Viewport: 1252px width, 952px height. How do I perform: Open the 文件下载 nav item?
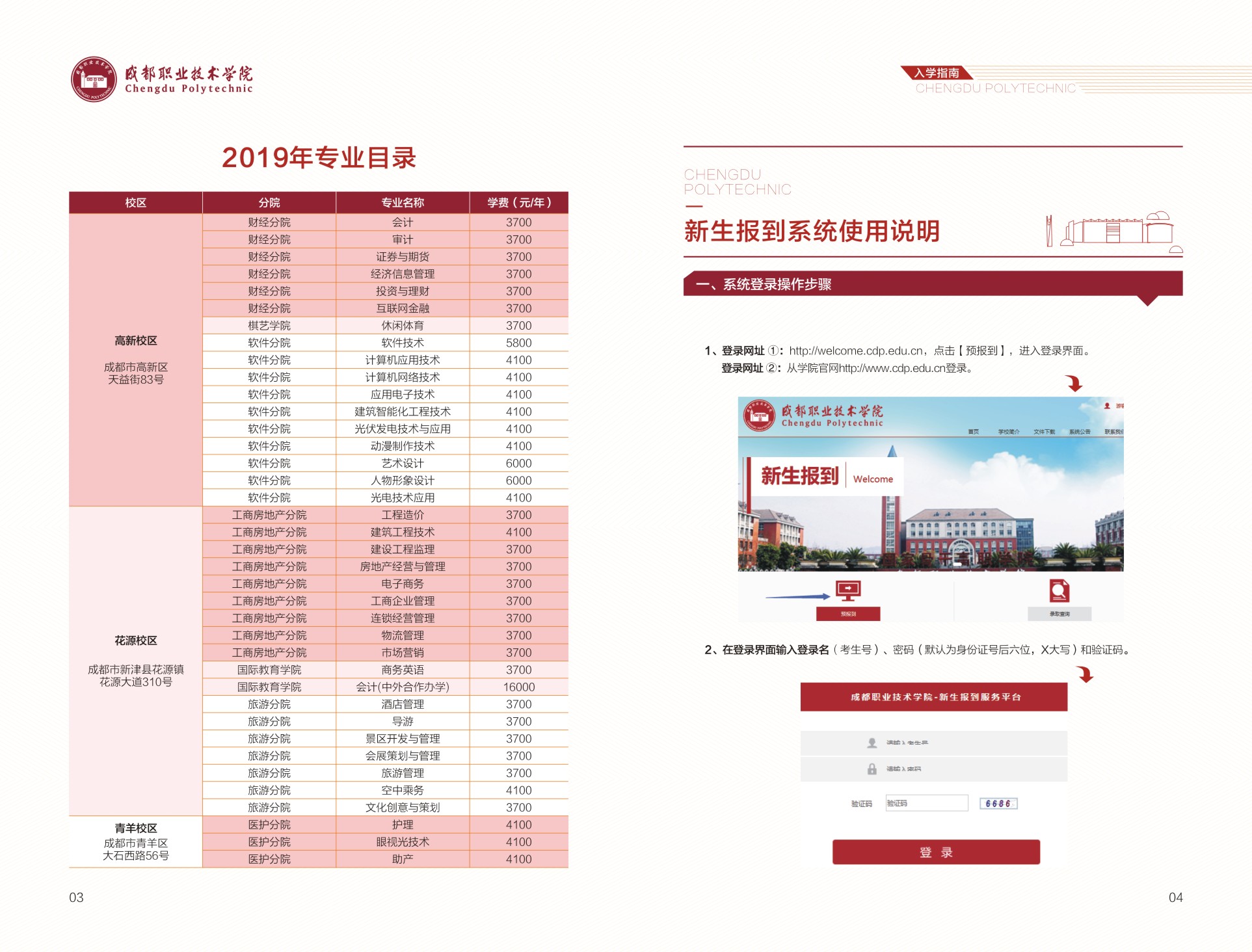1044,432
